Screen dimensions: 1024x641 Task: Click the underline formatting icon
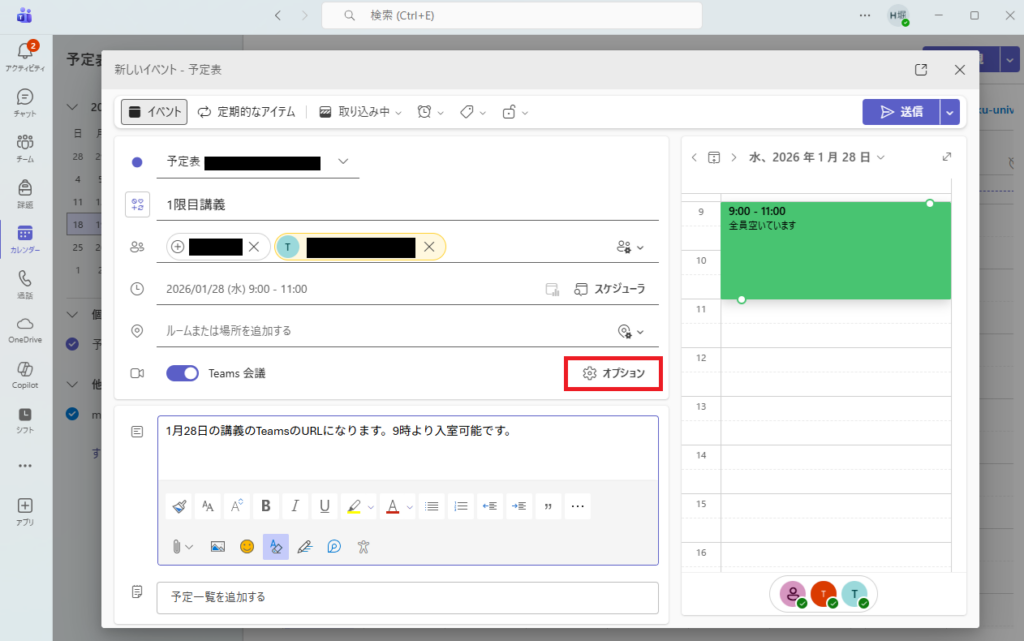point(324,506)
